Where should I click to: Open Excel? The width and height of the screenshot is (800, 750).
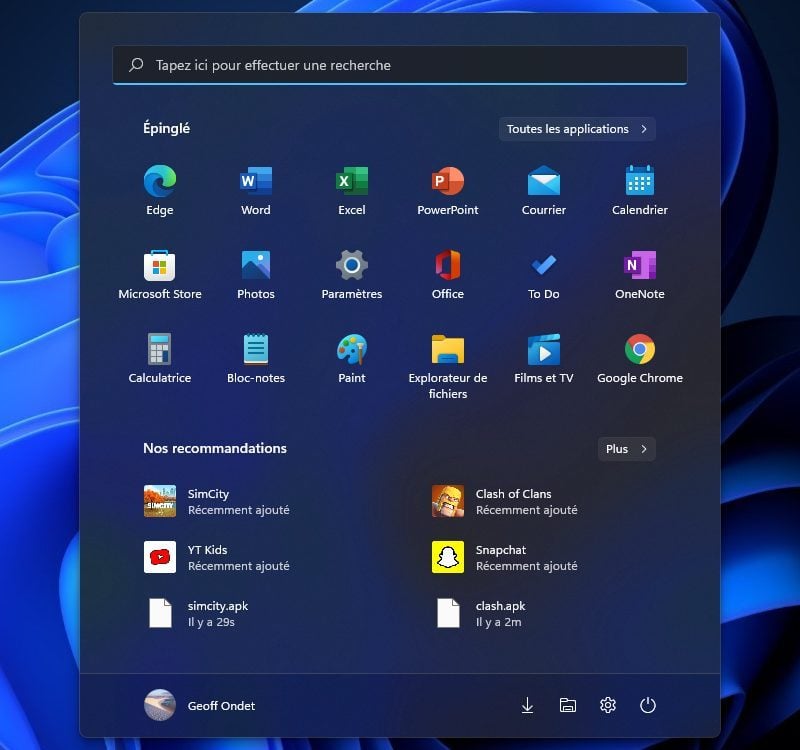(x=352, y=190)
